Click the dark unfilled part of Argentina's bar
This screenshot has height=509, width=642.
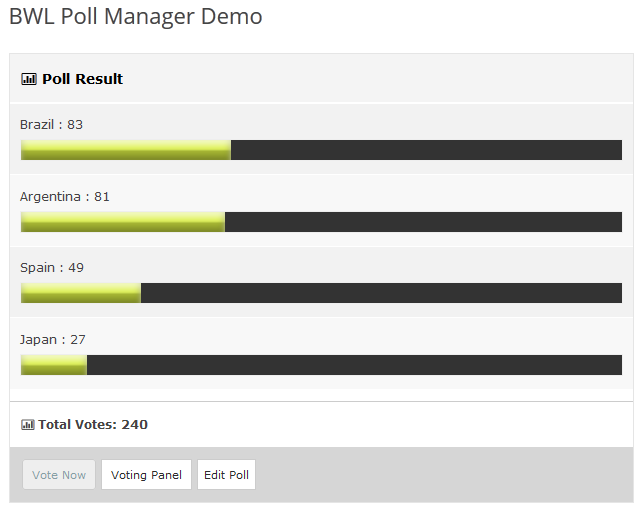point(423,222)
